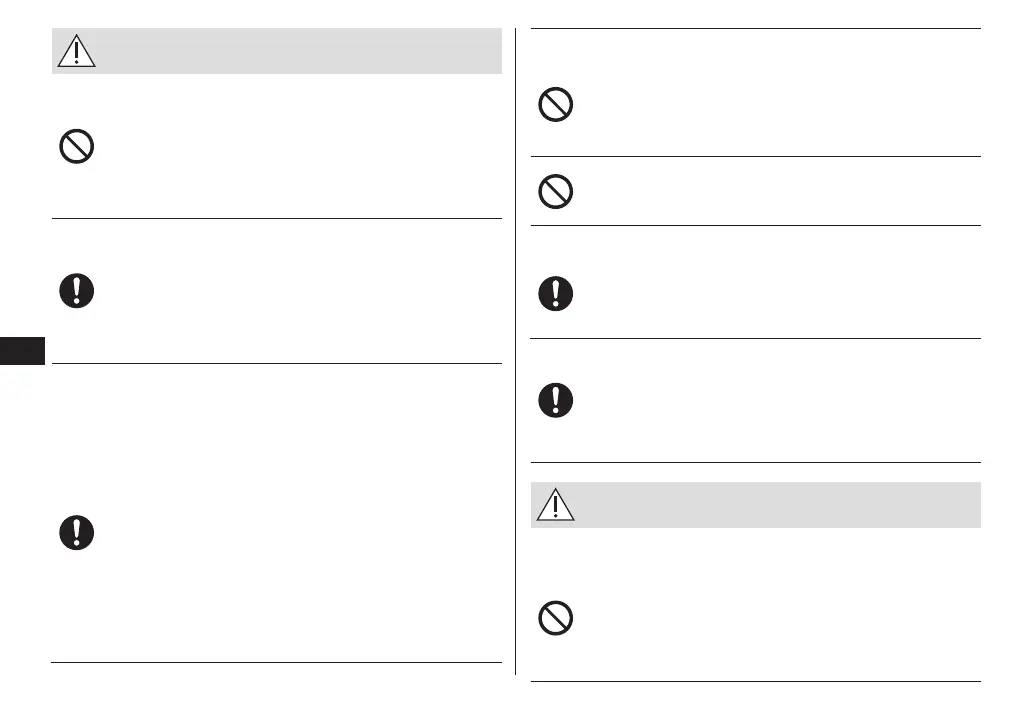
Task: Click the vertical divider between the two columns
Action: point(516,350)
